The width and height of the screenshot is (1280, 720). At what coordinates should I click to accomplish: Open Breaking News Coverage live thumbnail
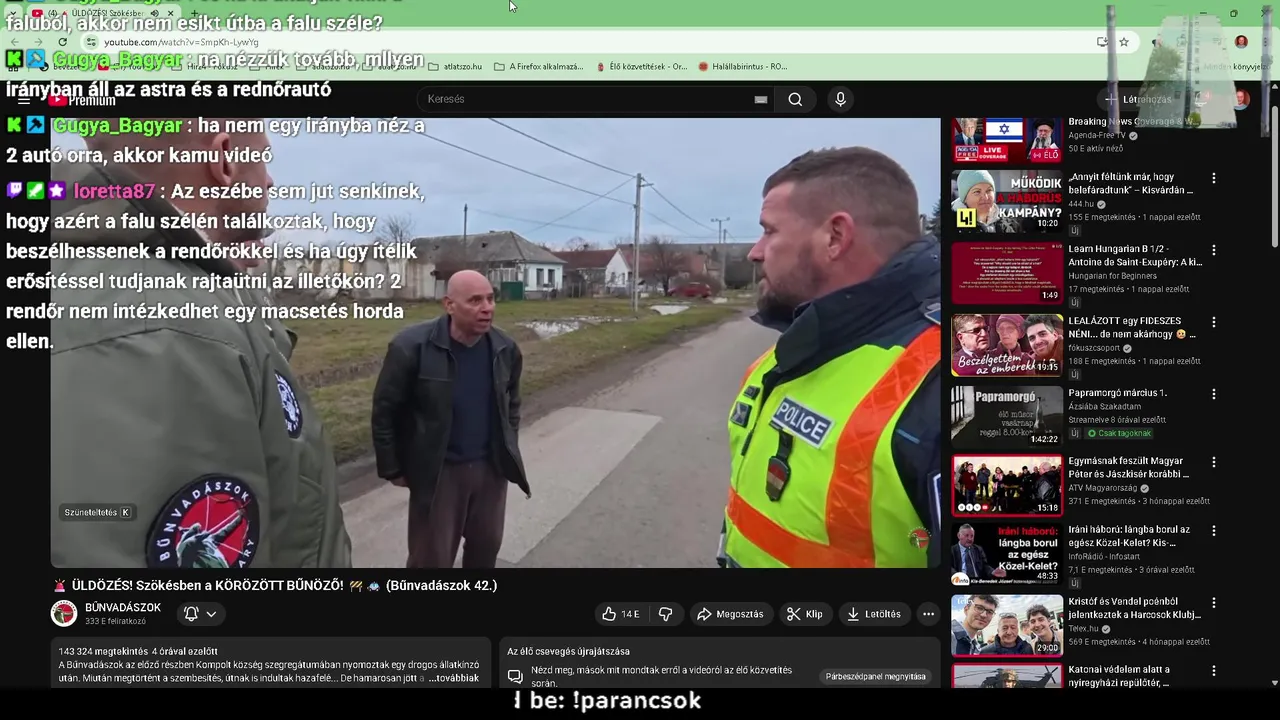click(x=1007, y=140)
